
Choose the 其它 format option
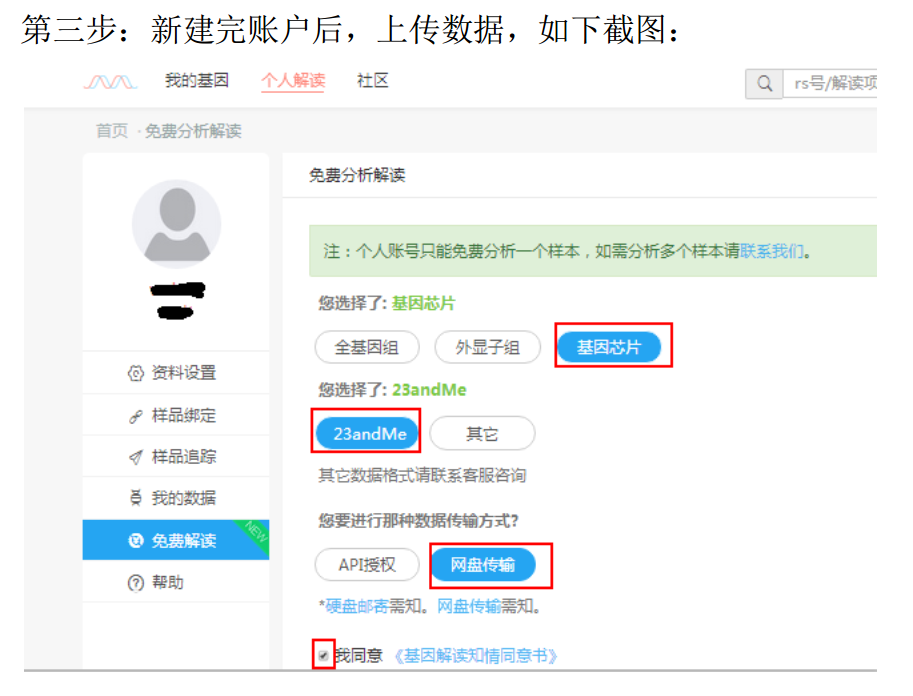[x=482, y=433]
